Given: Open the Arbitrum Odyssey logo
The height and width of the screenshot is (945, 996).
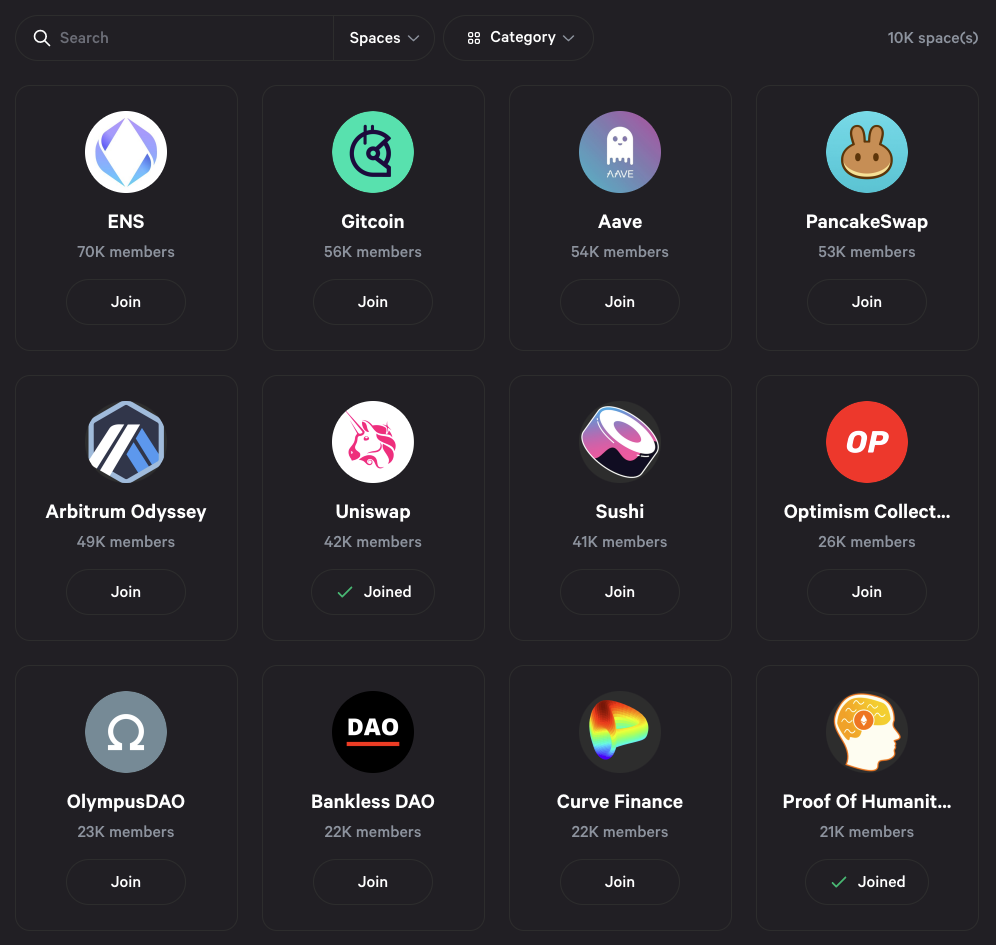Looking at the screenshot, I should (126, 442).
